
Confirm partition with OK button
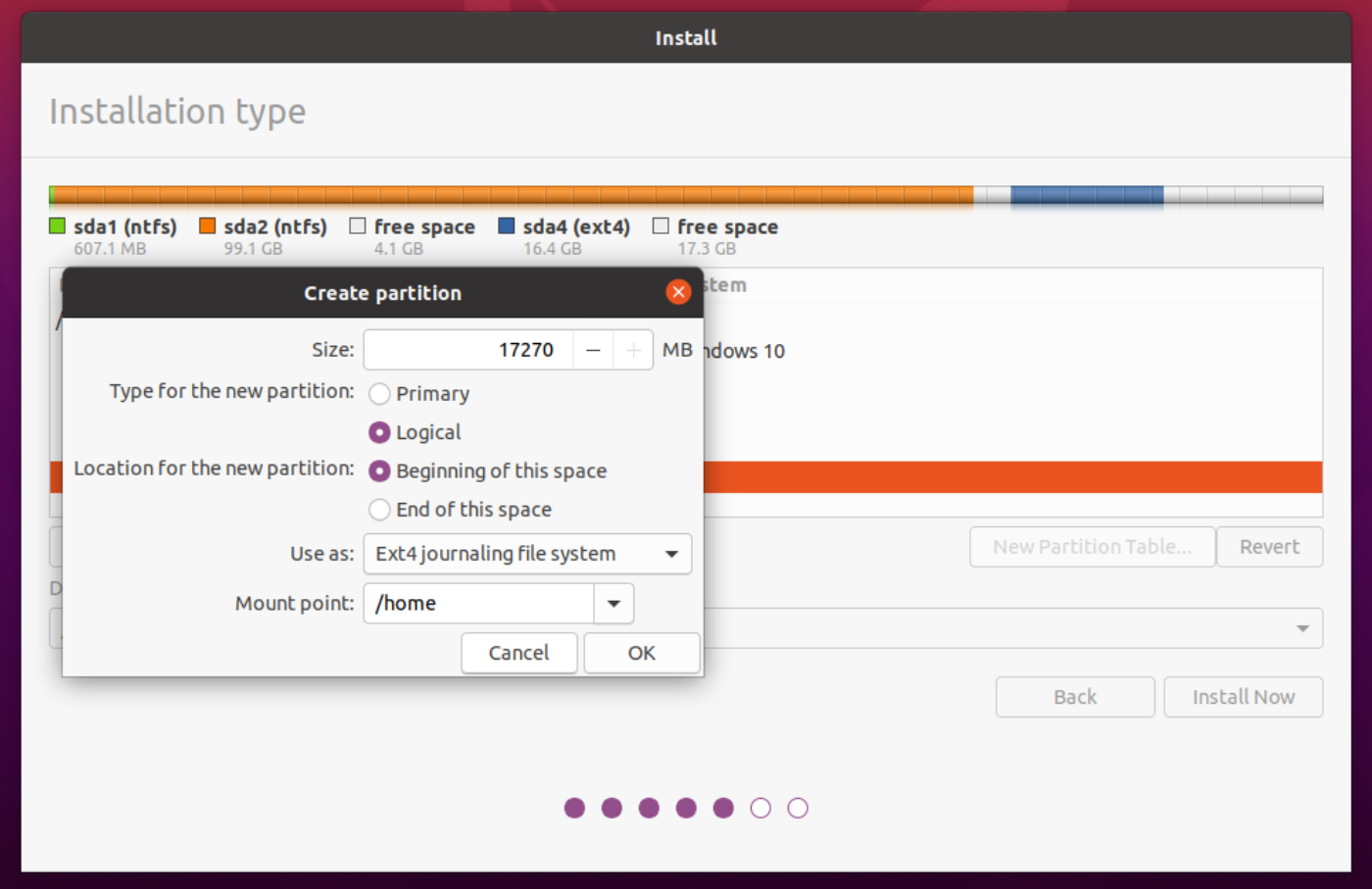642,653
